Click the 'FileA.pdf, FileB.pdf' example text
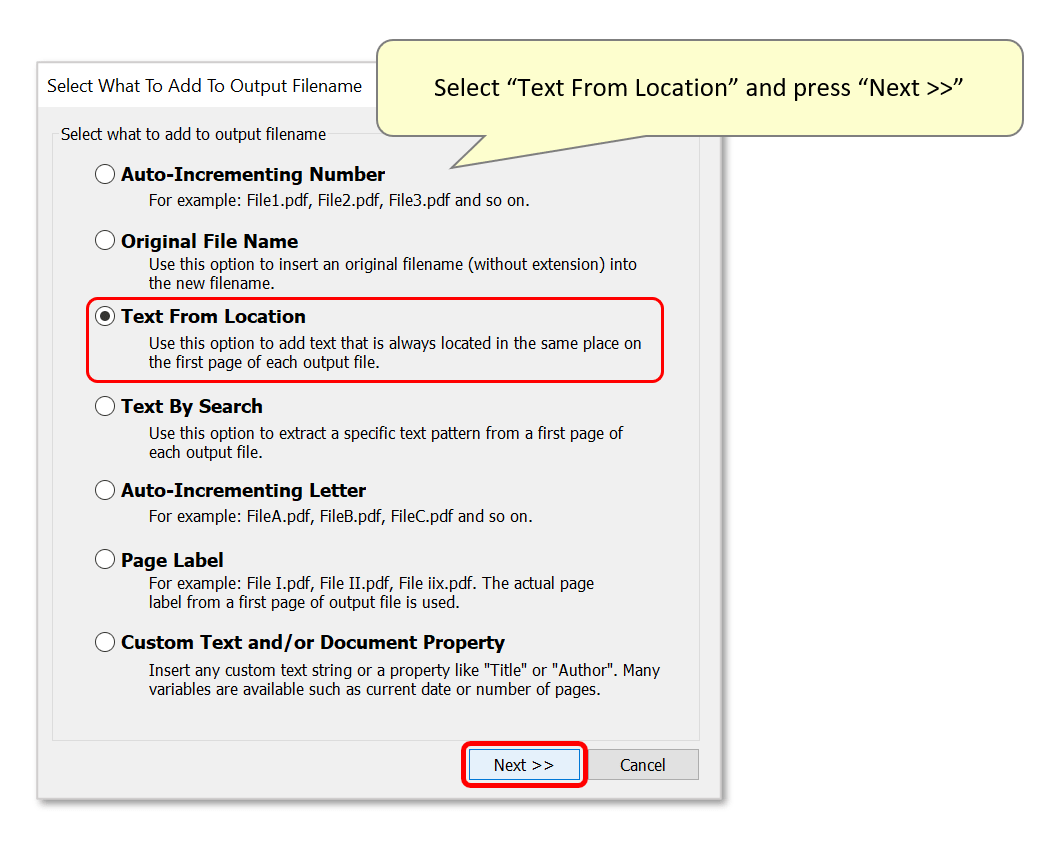This screenshot has height=841, width=1048. tap(340, 517)
